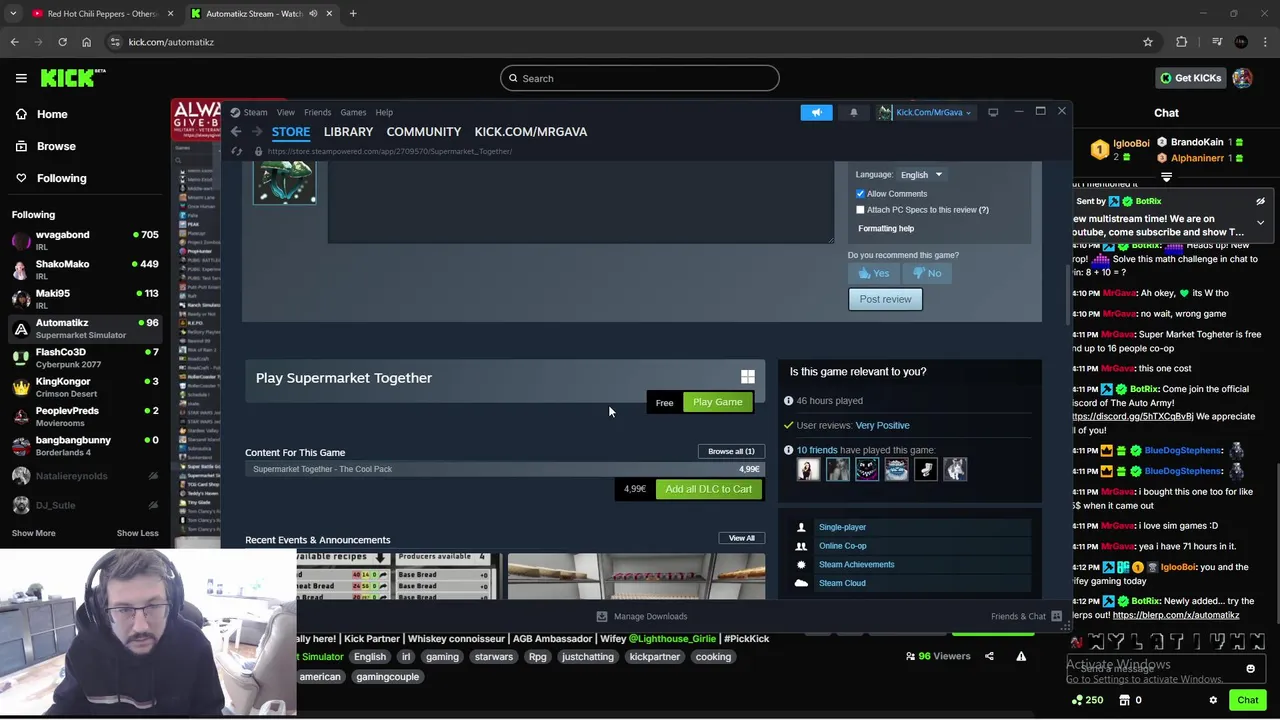
Task: Click Add all DLC to Cart
Action: (708, 489)
